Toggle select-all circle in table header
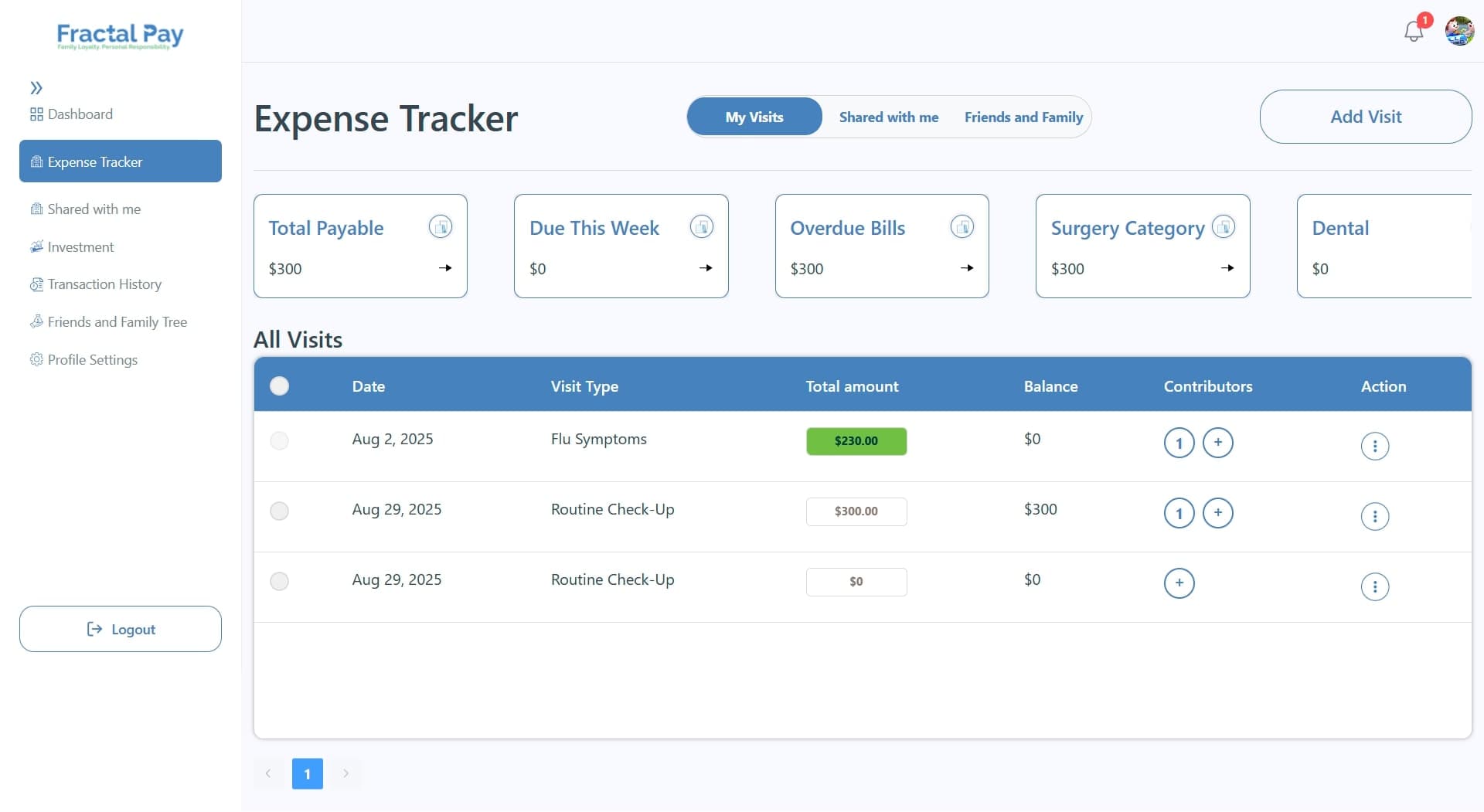Screen dimensions: 1484x812 pos(279,386)
